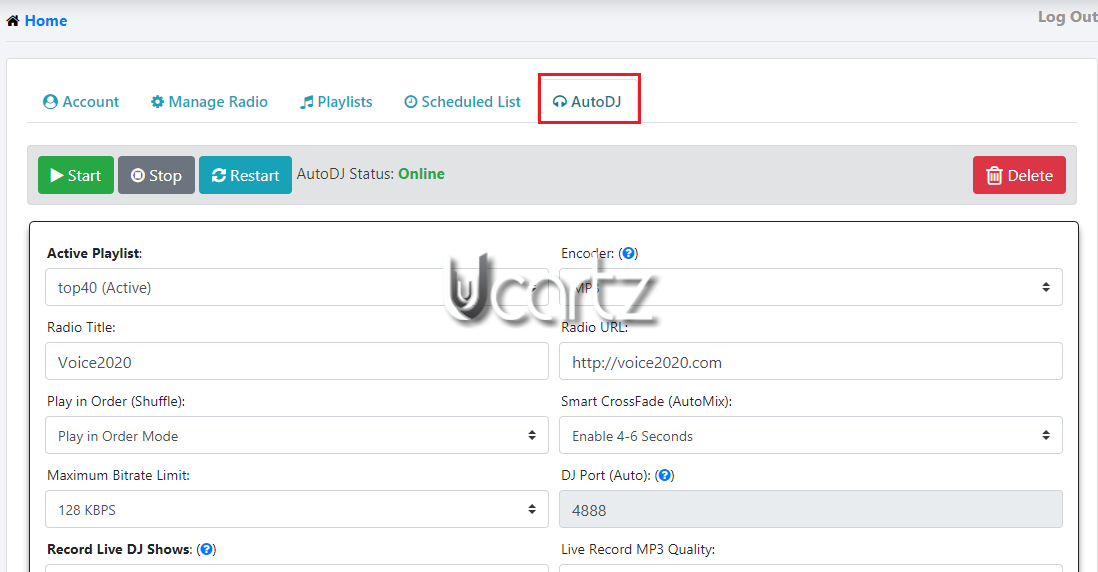Switch to the Account tab
The height and width of the screenshot is (572, 1098).
[x=81, y=102]
